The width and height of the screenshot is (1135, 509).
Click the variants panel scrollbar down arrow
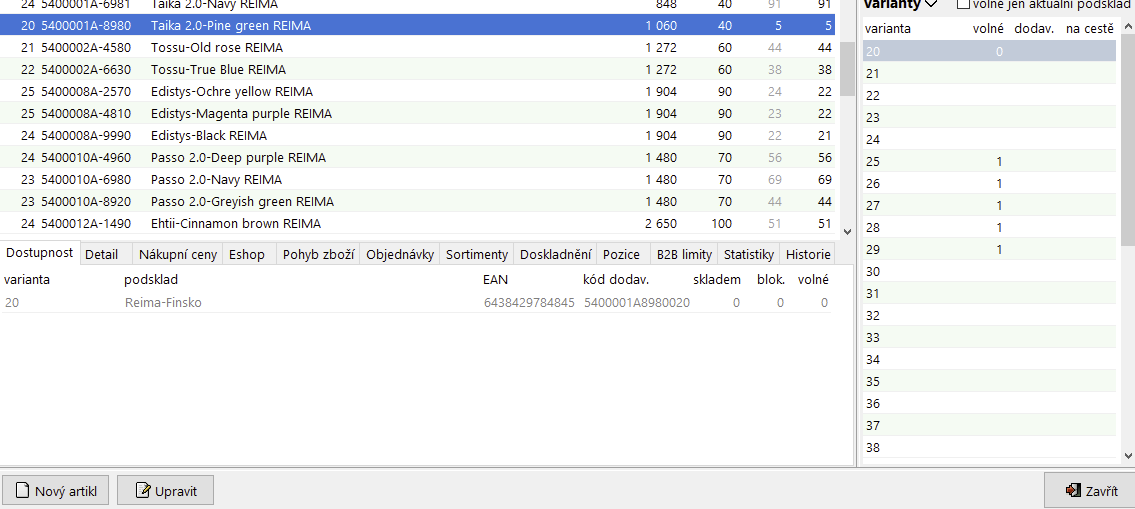1127,455
